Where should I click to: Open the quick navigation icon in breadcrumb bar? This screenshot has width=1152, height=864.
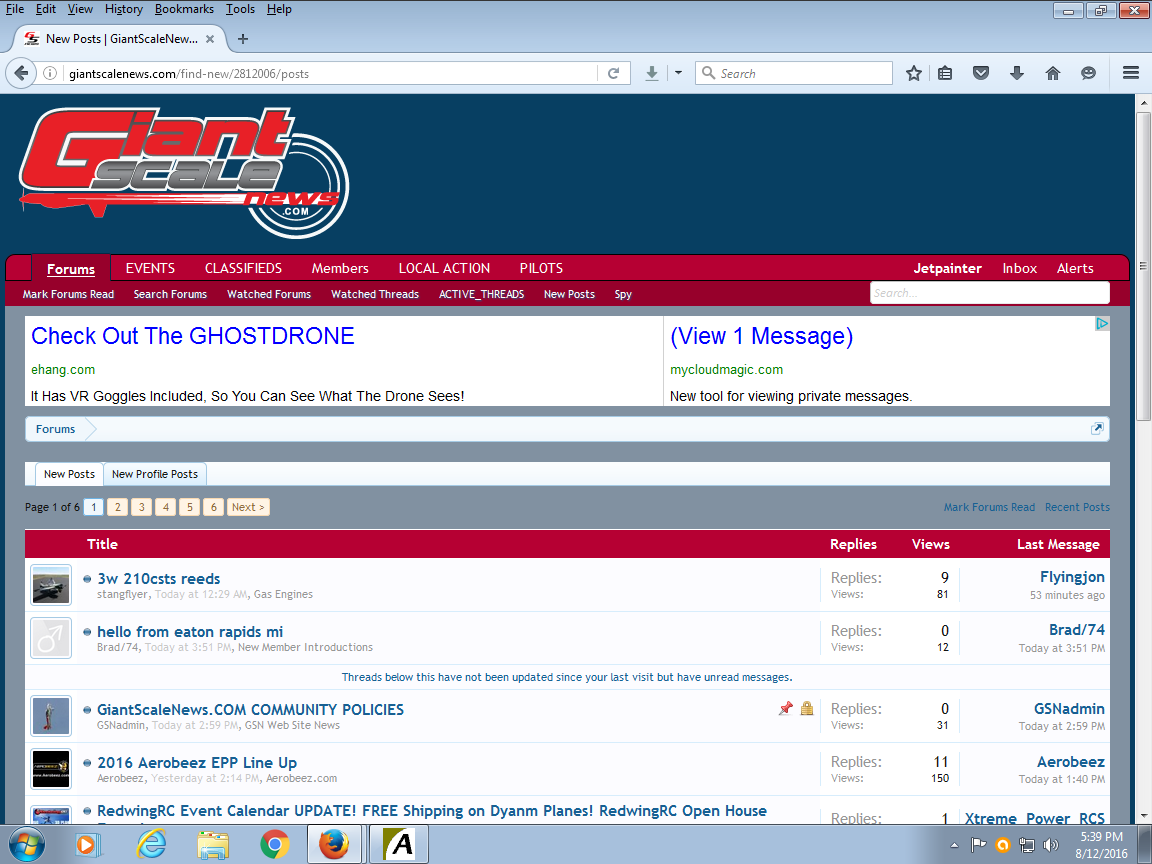(x=1097, y=429)
